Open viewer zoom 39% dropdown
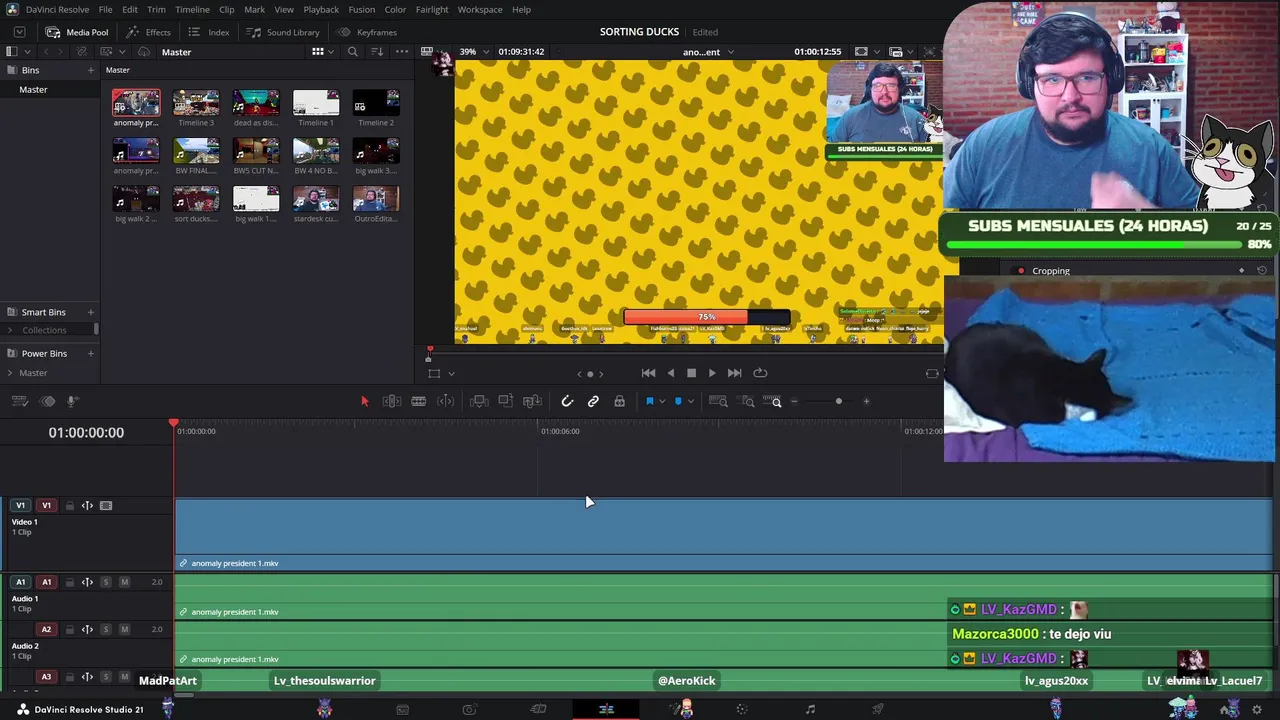The height and width of the screenshot is (720, 1280). (x=473, y=52)
